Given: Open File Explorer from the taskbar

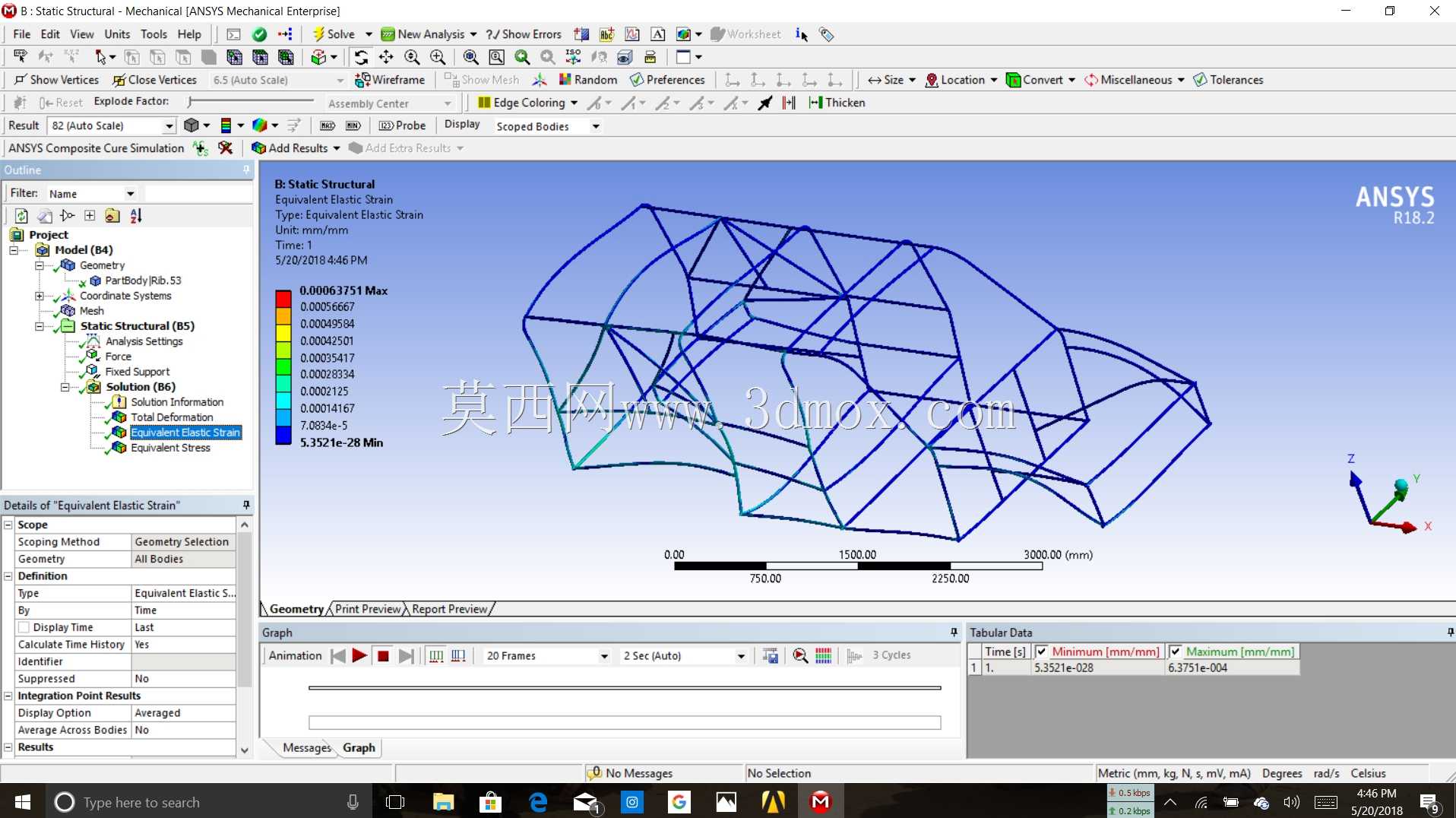Looking at the screenshot, I should coord(443,801).
